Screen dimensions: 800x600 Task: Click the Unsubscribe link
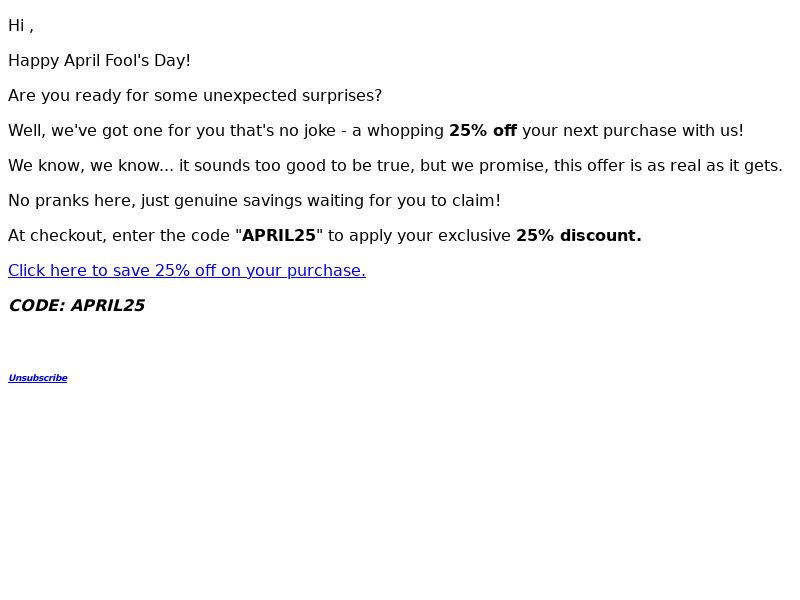[x=38, y=378]
